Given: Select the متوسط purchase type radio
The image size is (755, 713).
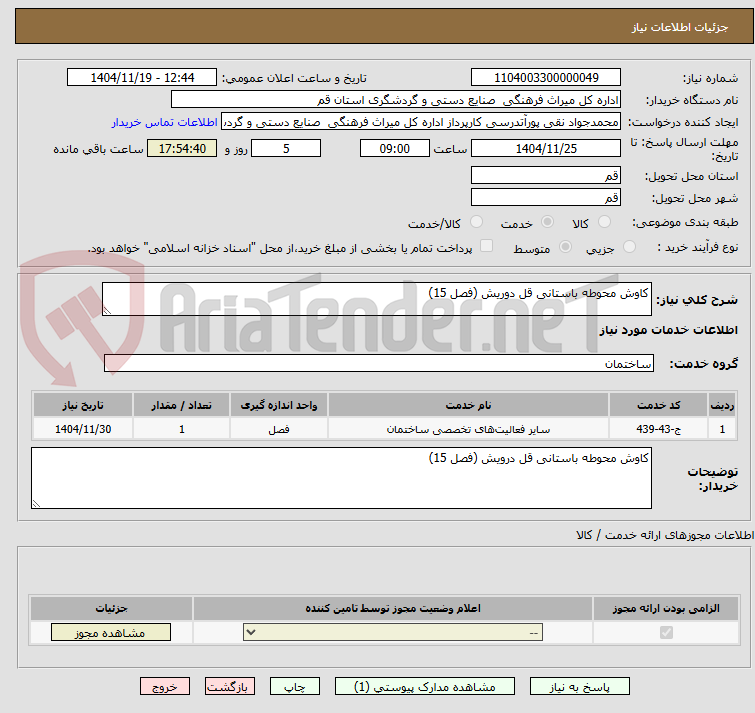Looking at the screenshot, I should point(565,247).
